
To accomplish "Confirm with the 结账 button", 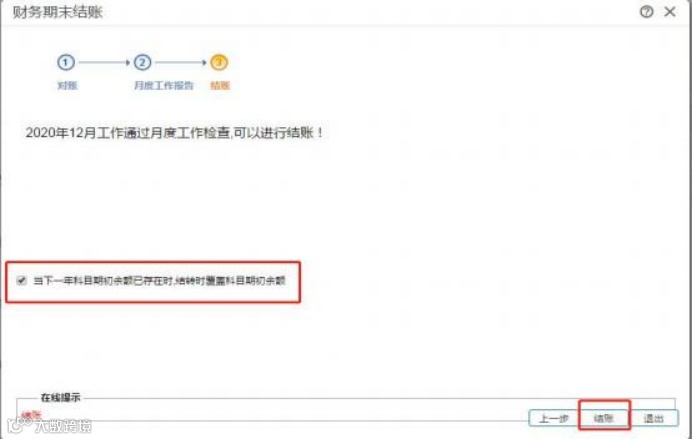I will tap(604, 418).
